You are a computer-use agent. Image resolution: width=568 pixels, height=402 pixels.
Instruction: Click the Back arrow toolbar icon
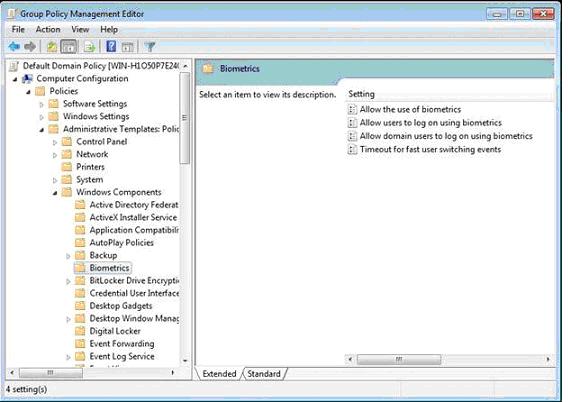[x=14, y=46]
